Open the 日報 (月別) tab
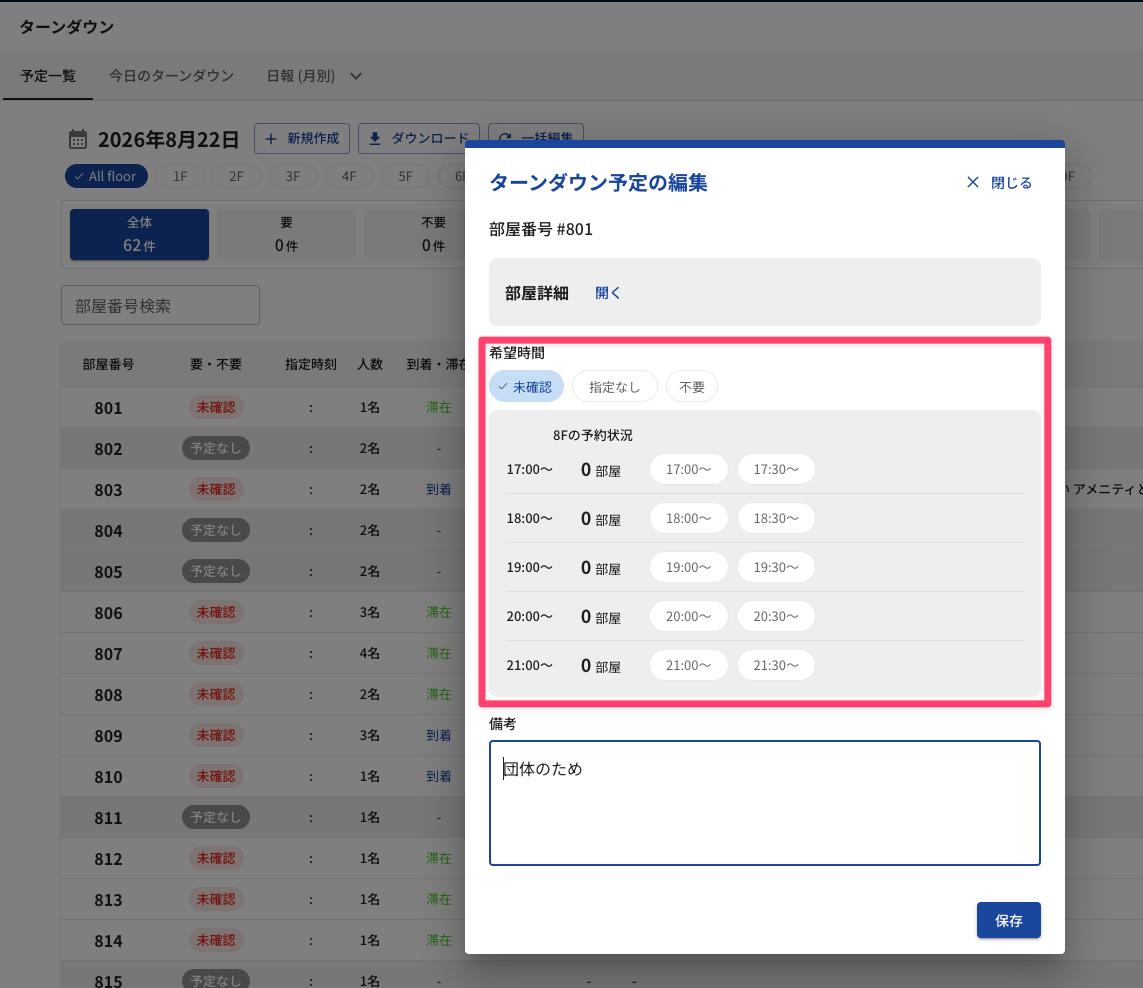 click(300, 76)
